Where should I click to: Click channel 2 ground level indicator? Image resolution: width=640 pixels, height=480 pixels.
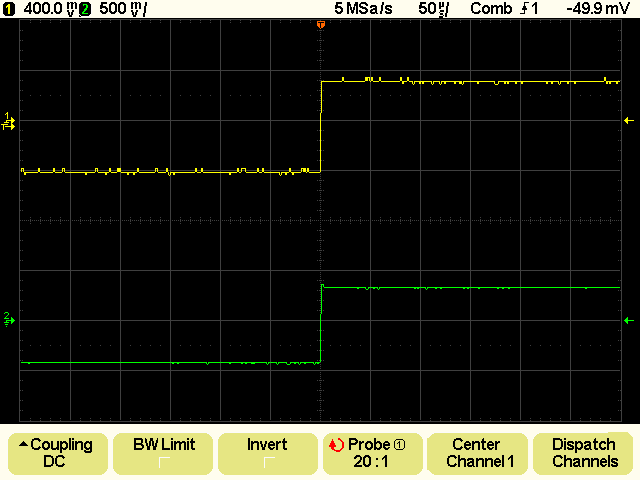click(9, 320)
